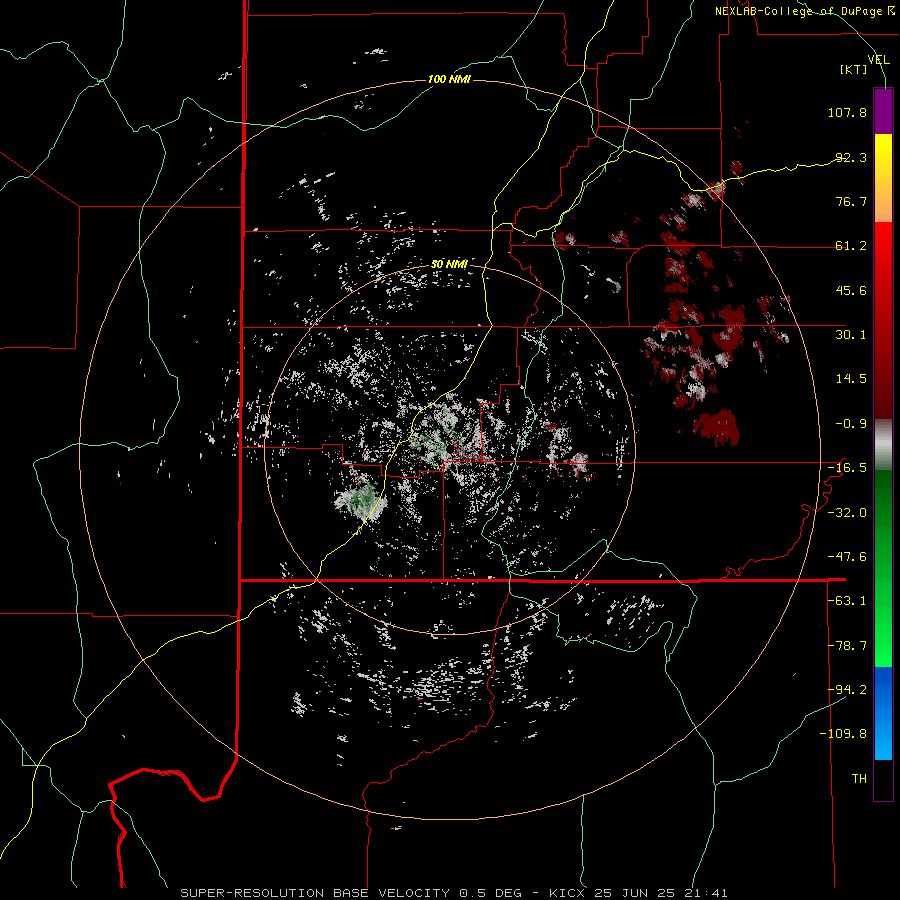Click the 21:41 timestamp in caption

707,893
